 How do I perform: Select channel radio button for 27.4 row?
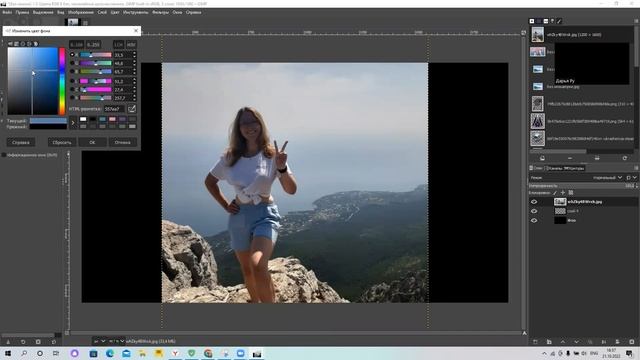72,89
